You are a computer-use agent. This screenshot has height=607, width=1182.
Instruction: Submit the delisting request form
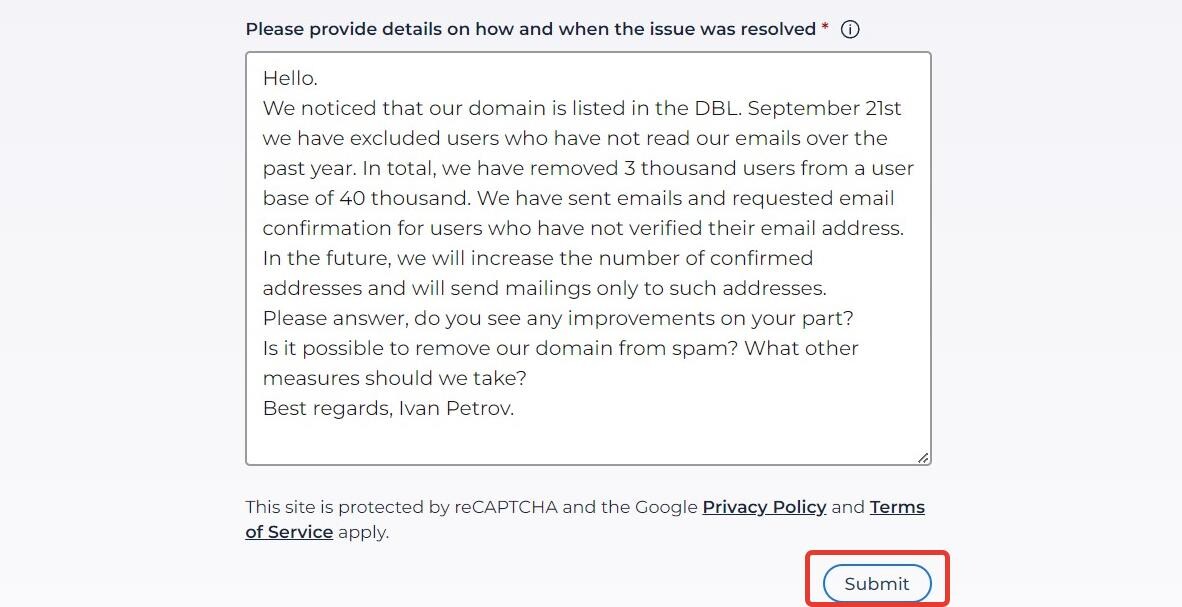(x=877, y=584)
